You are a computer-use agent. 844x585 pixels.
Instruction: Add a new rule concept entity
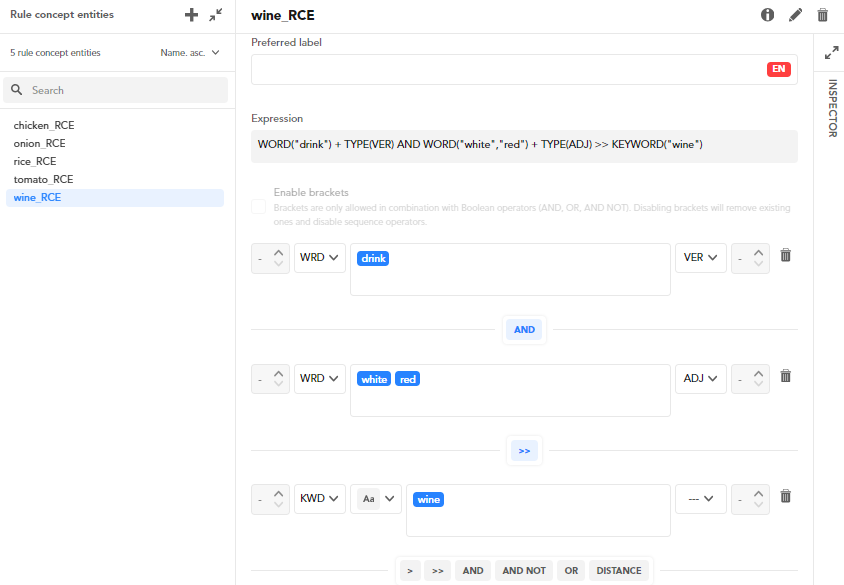coord(192,15)
